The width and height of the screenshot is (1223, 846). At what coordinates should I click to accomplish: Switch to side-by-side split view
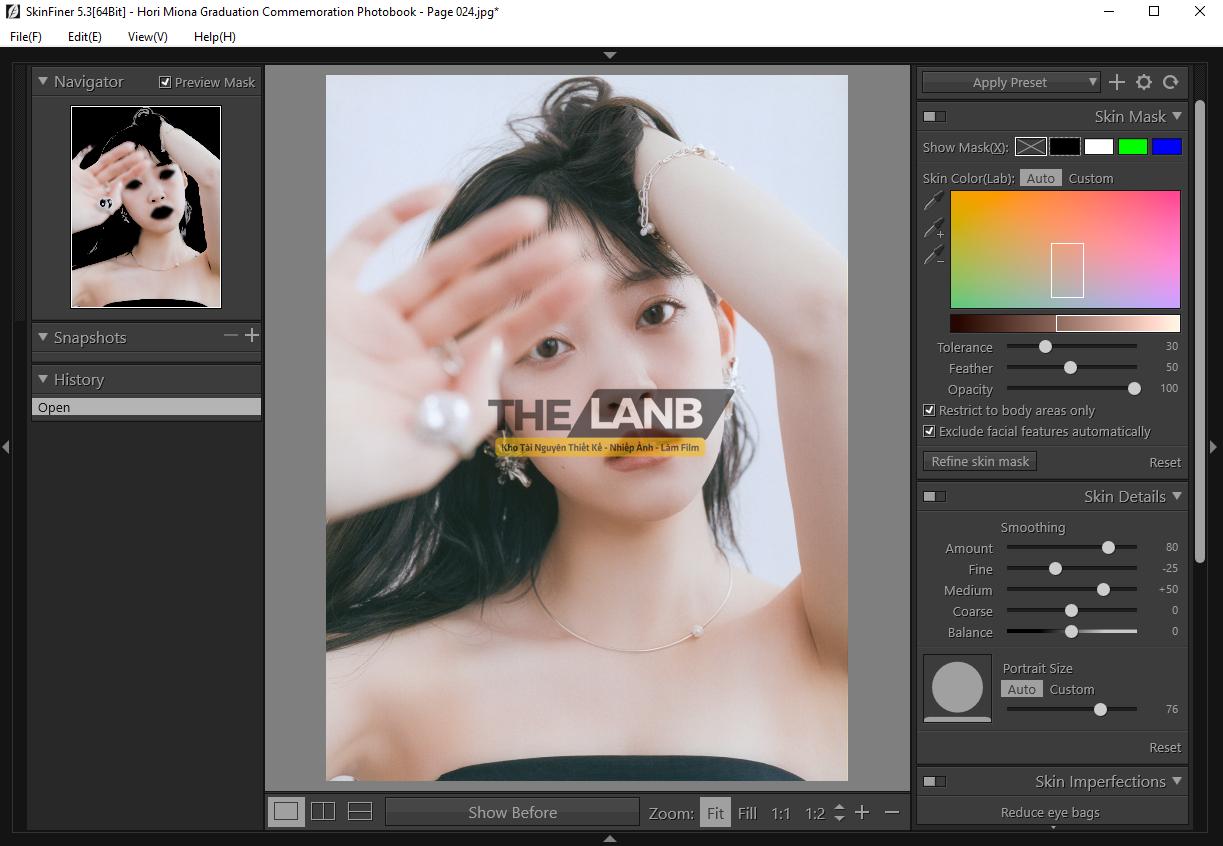pyautogui.click(x=323, y=811)
